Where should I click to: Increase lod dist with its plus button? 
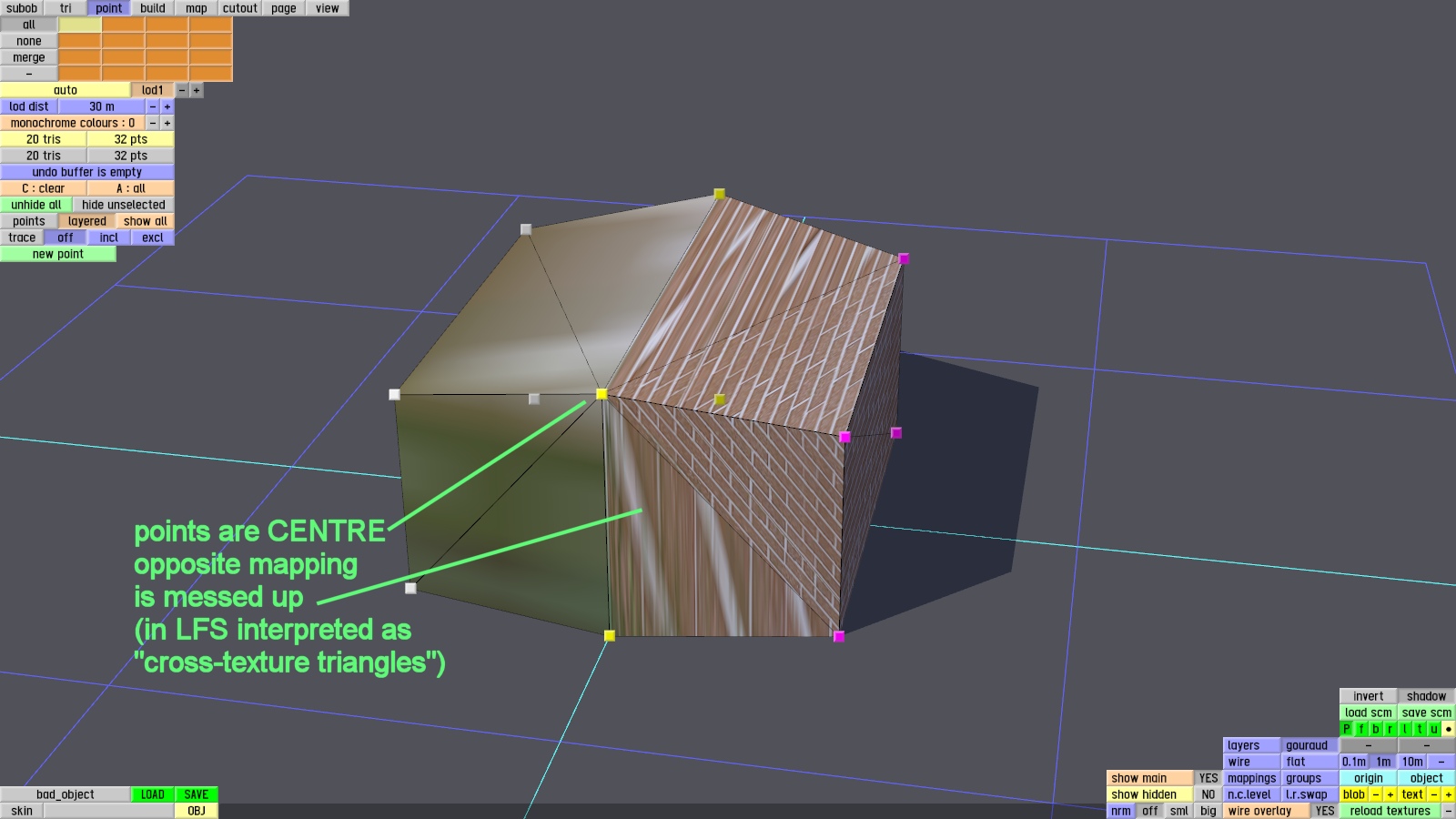(167, 106)
